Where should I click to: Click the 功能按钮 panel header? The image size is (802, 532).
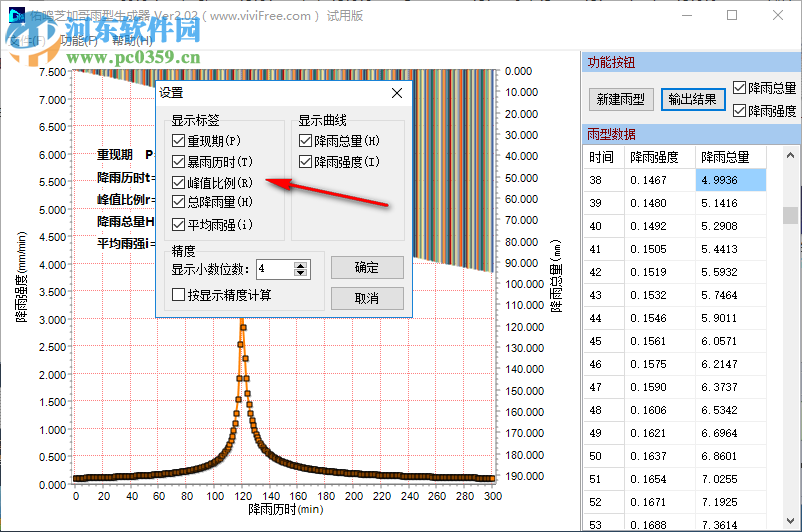(x=692, y=62)
